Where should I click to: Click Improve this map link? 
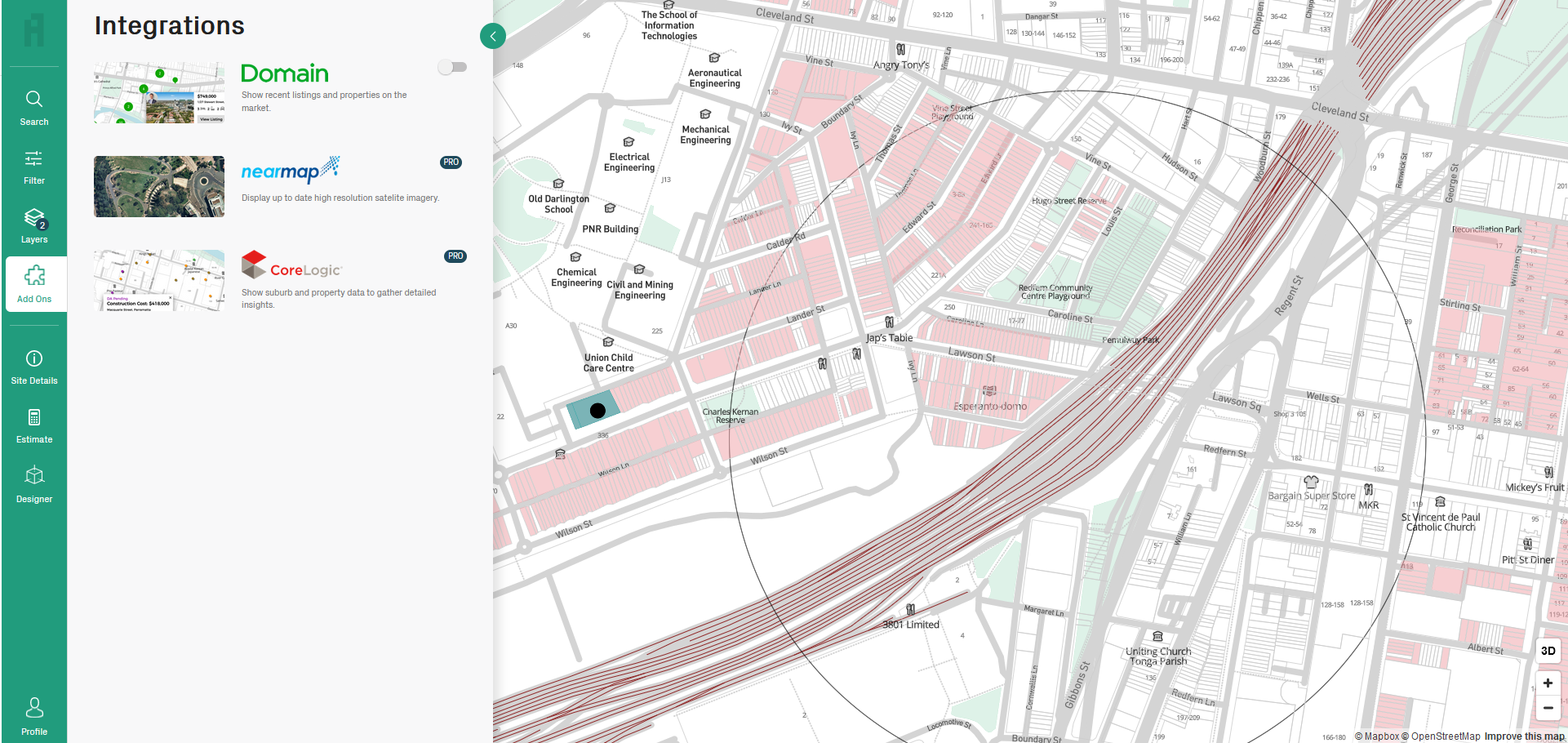(x=1524, y=736)
